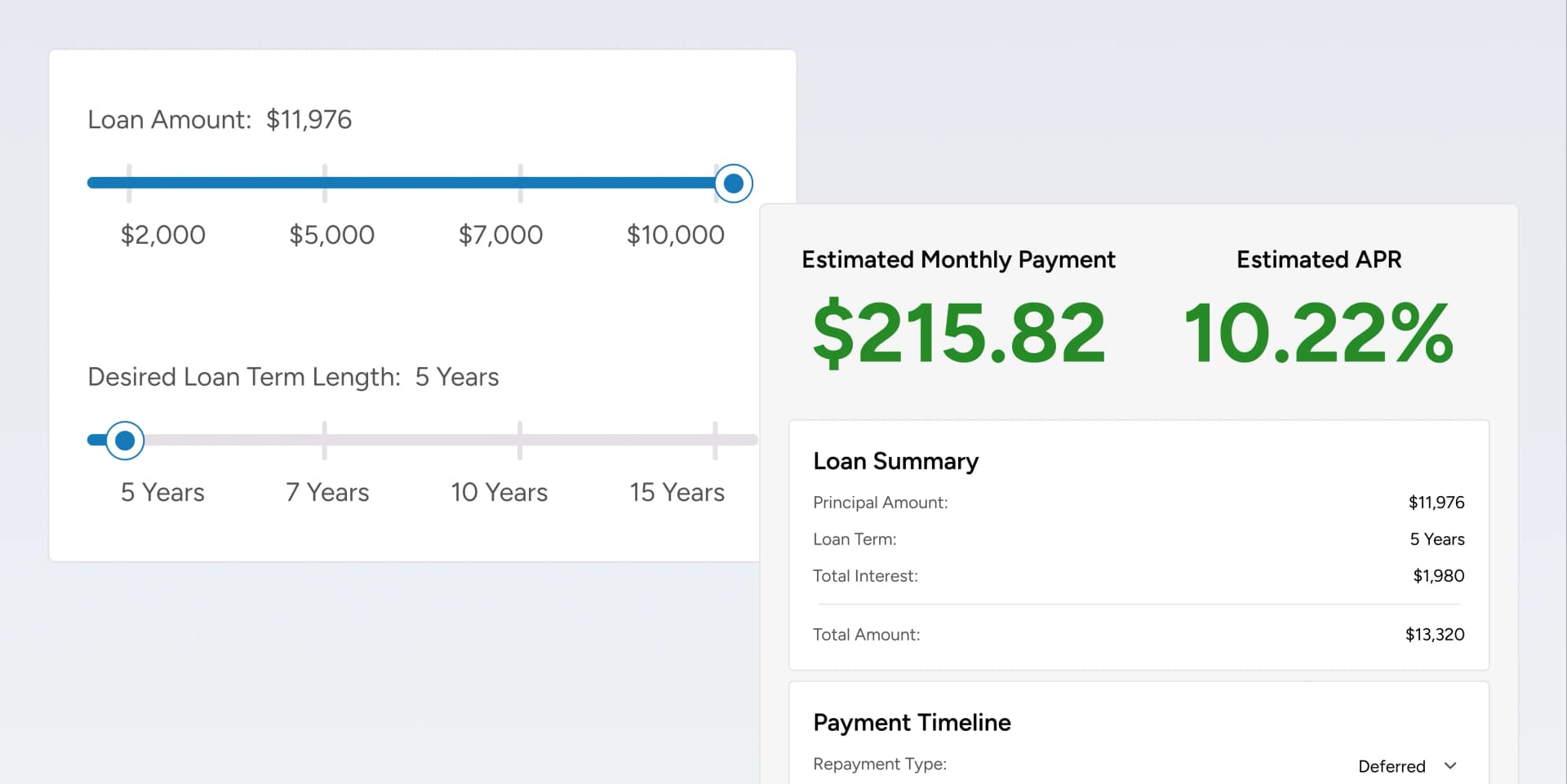1567x784 pixels.
Task: Click the Loan Summary heading
Action: pos(895,461)
